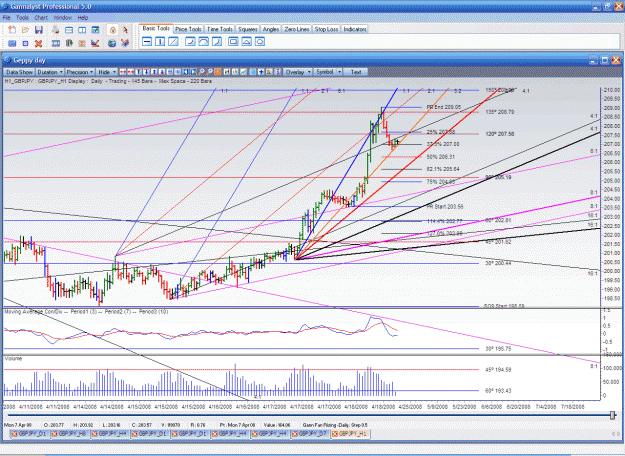This screenshot has width=625, height=456.
Task: Select the GBPJPY_H1 chart tab
Action: (x=350, y=434)
